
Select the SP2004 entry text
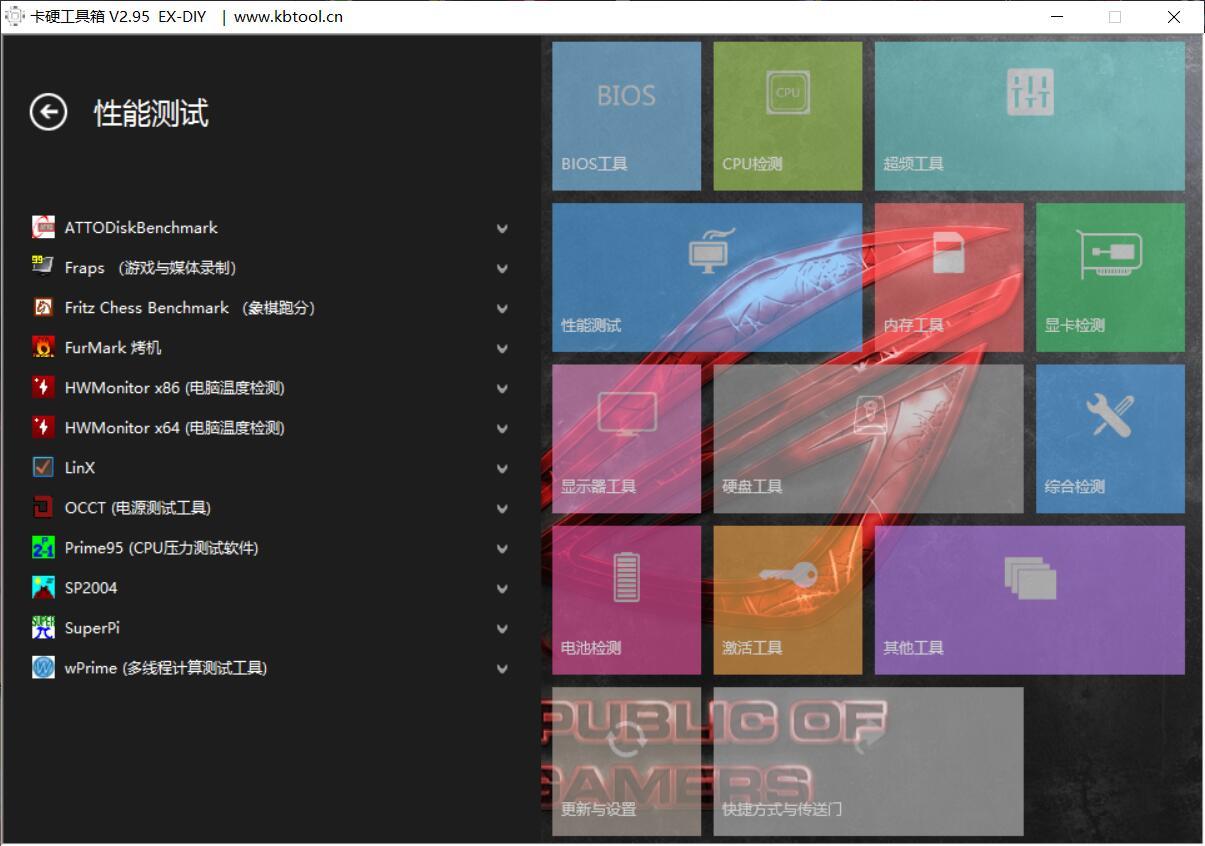[91, 587]
